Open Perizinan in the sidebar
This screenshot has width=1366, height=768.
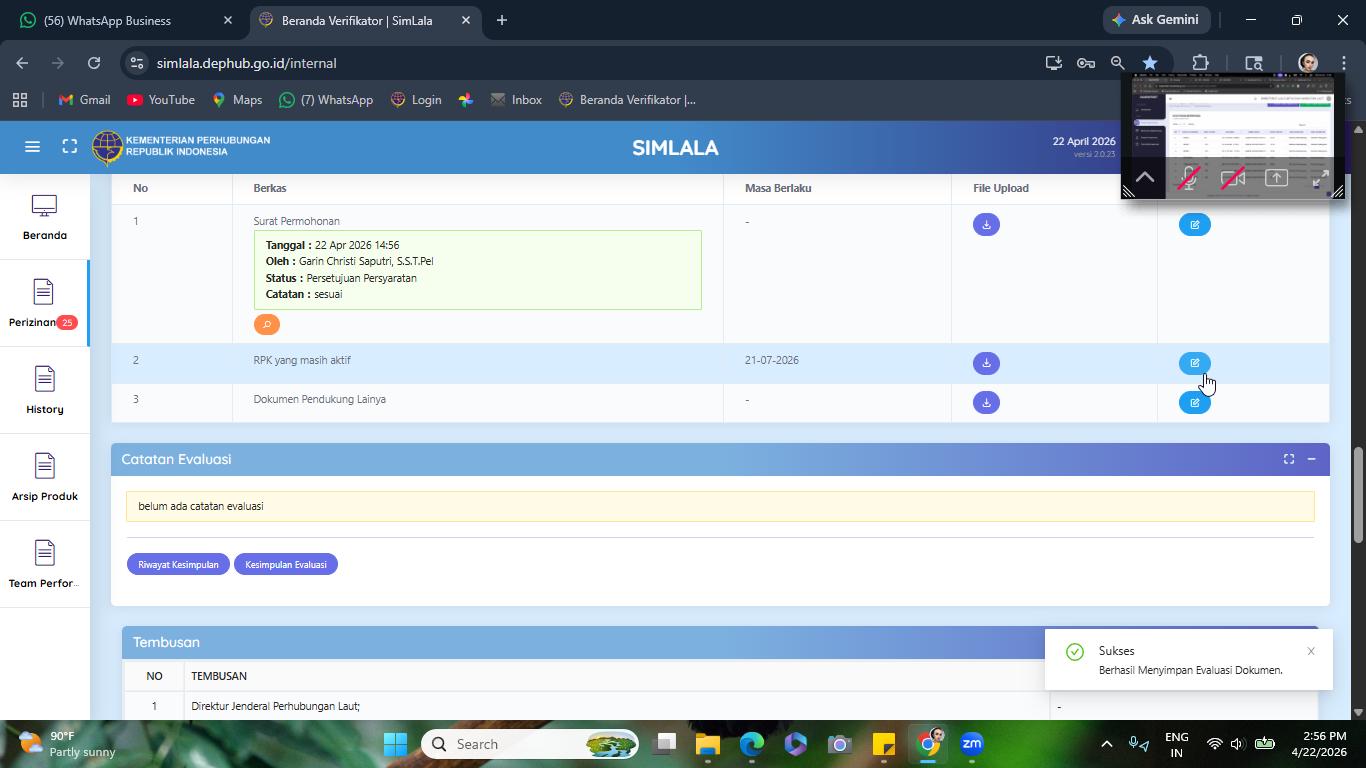coord(44,303)
